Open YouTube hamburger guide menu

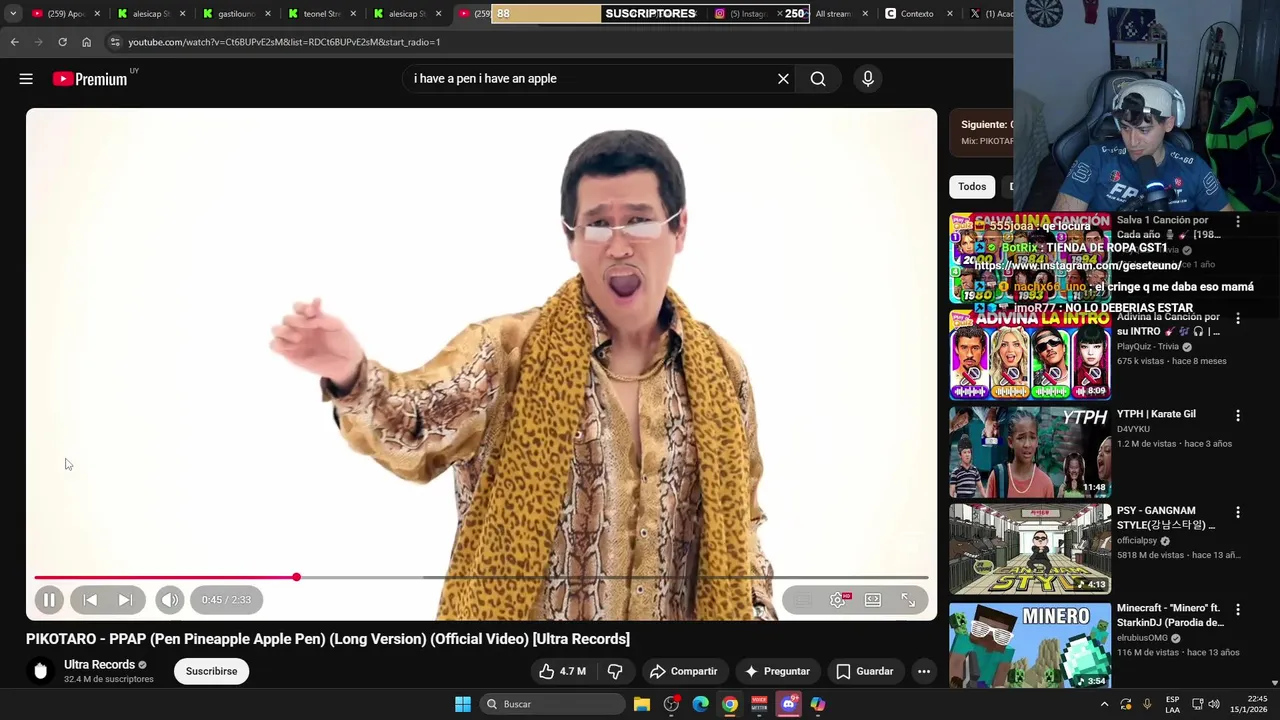[26, 79]
